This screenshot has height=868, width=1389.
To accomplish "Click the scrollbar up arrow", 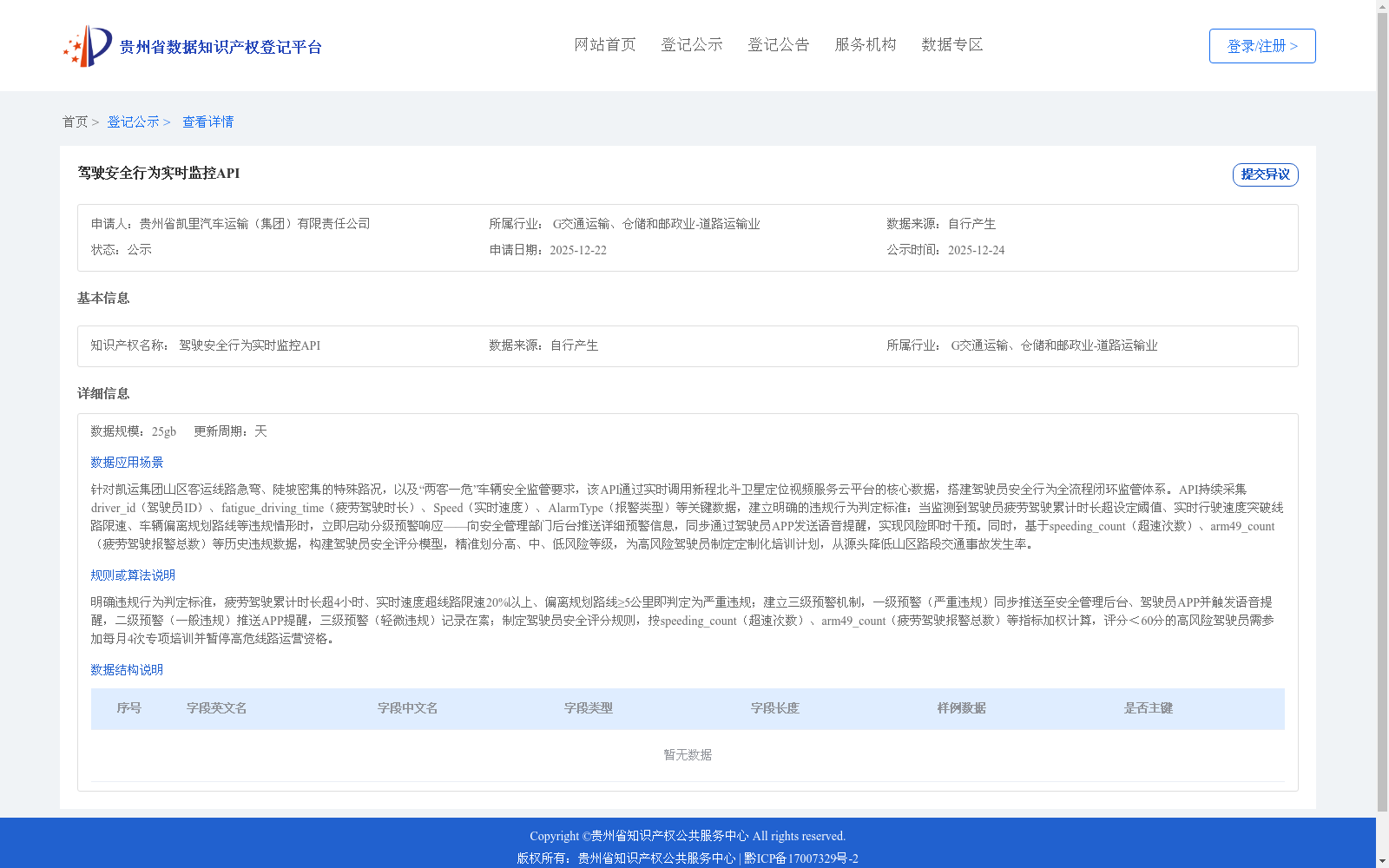I will pos(1382,7).
